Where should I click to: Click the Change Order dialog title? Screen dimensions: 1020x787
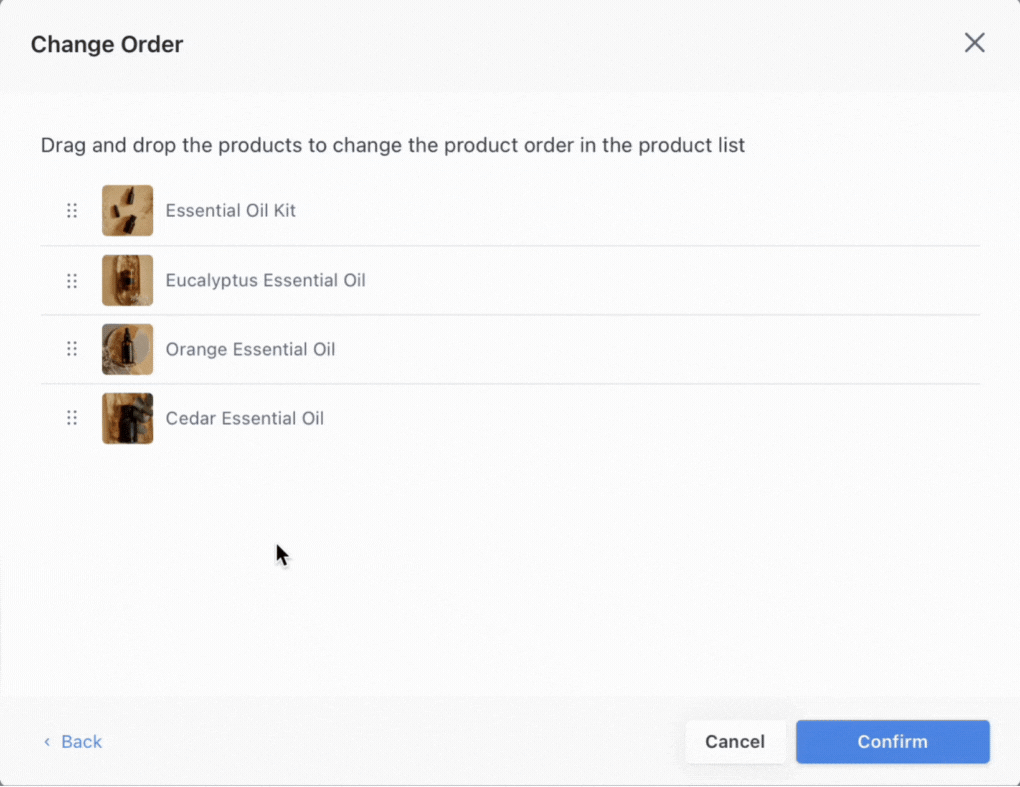click(x=107, y=45)
